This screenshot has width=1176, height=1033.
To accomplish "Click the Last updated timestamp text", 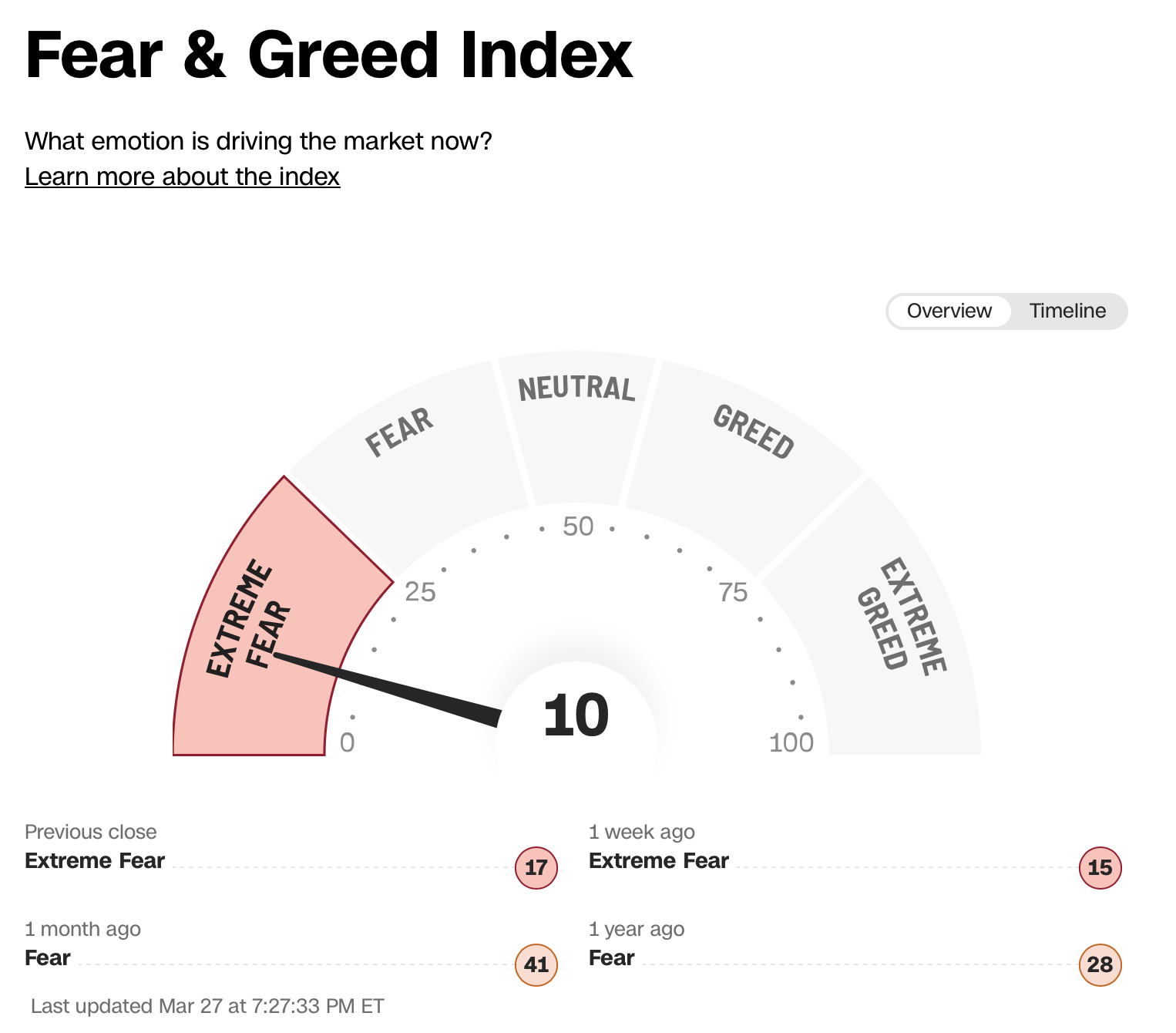I will (207, 1006).
